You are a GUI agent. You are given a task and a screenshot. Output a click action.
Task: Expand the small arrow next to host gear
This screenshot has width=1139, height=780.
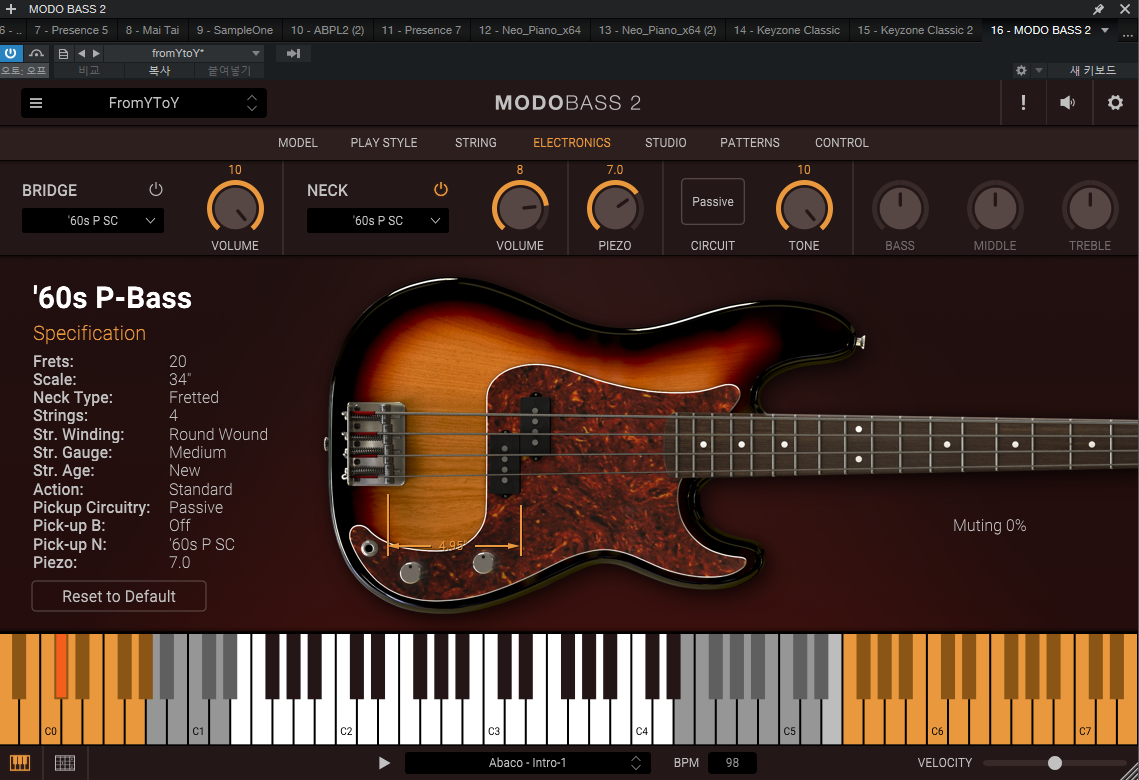[x=1039, y=70]
